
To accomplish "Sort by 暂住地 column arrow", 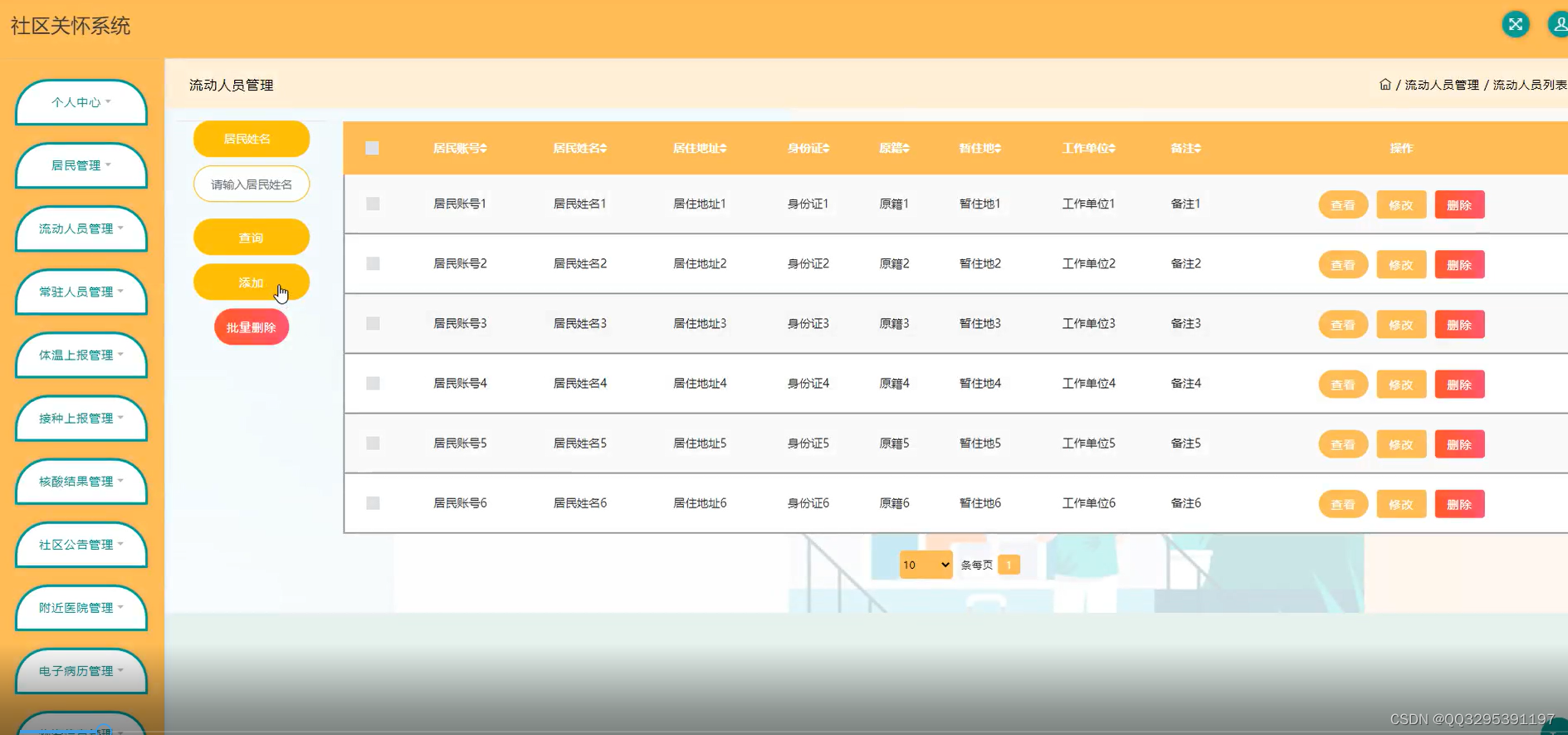I will coord(998,149).
